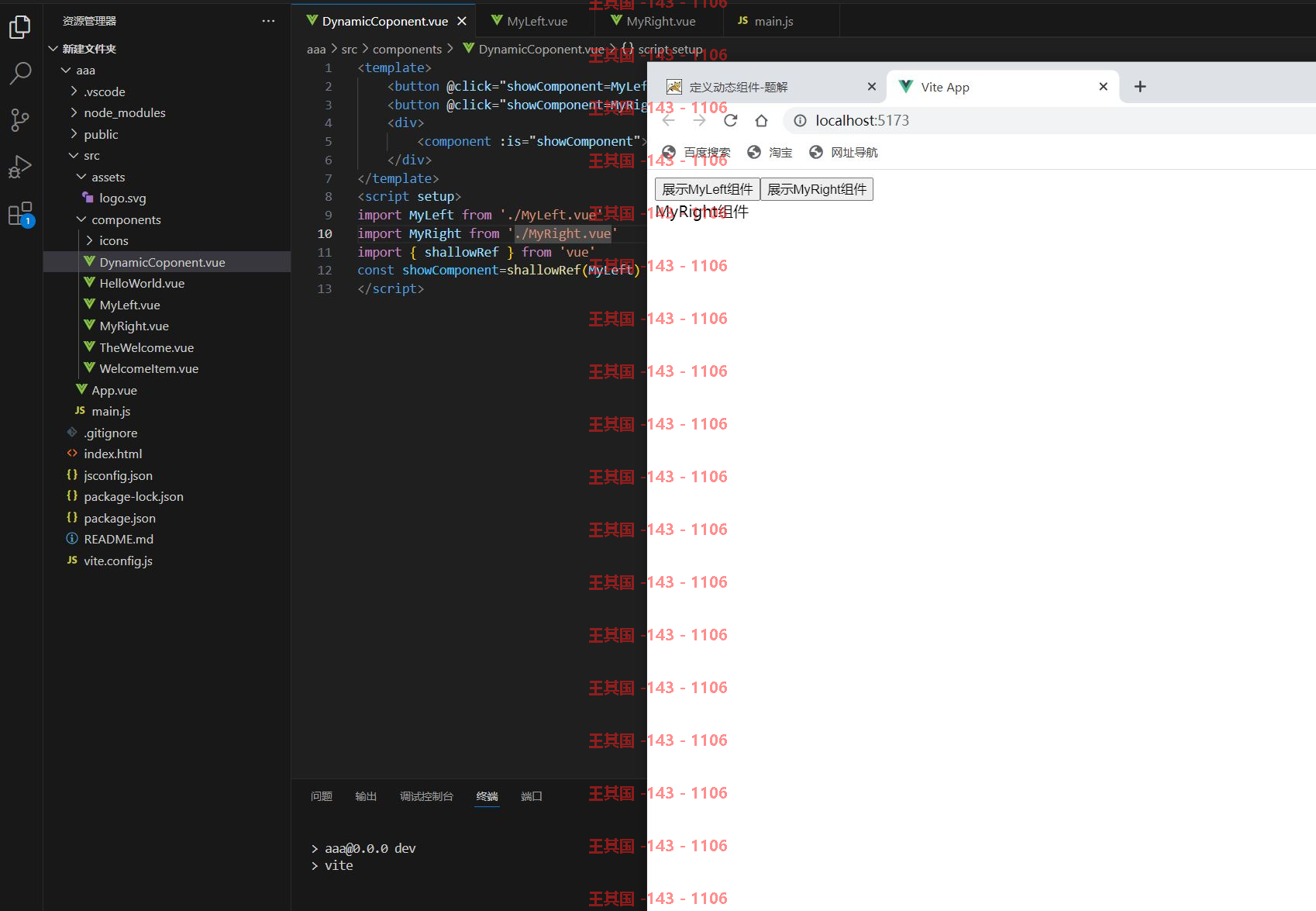This screenshot has width=1316, height=911.
Task: Close the 定义动态组件-题解 browser tab
Action: 872,86
